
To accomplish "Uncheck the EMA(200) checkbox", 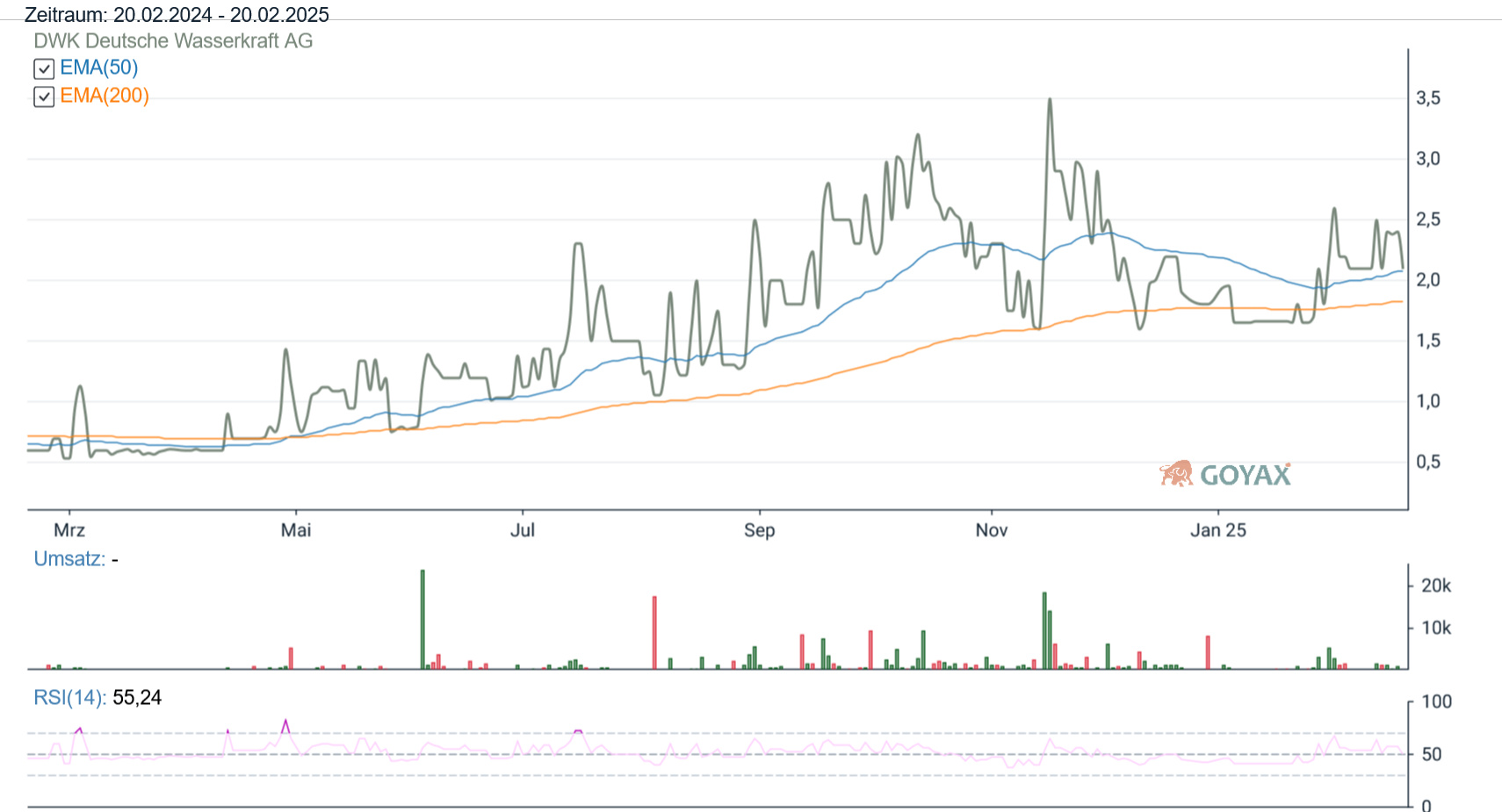I will 44,97.
